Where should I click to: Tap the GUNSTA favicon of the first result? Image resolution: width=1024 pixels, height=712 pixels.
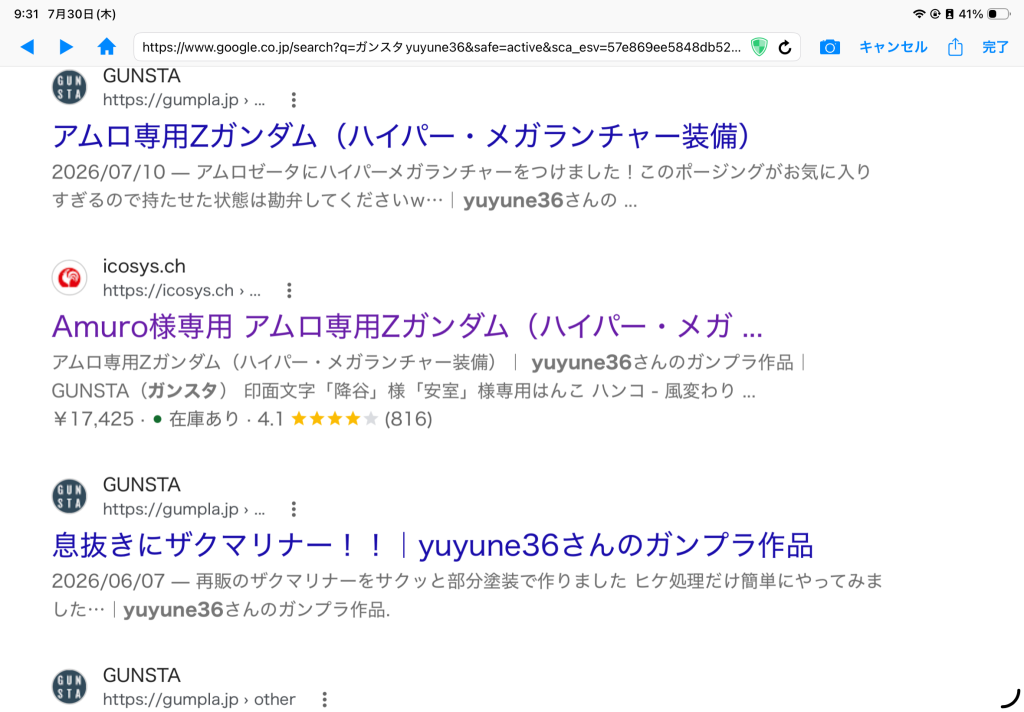[69, 87]
